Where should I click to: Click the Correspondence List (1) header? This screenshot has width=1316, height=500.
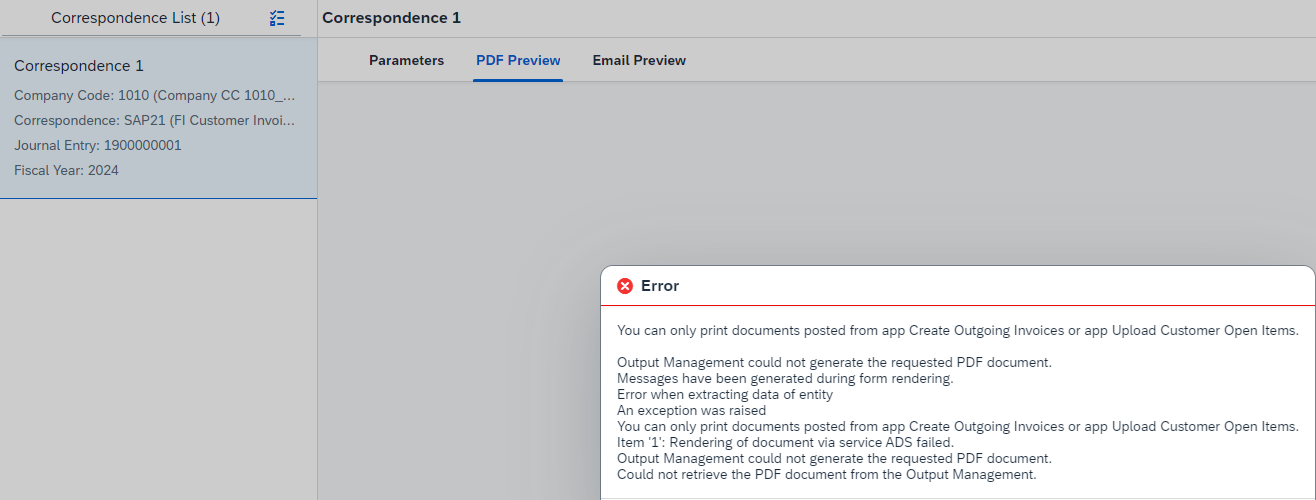coord(135,18)
